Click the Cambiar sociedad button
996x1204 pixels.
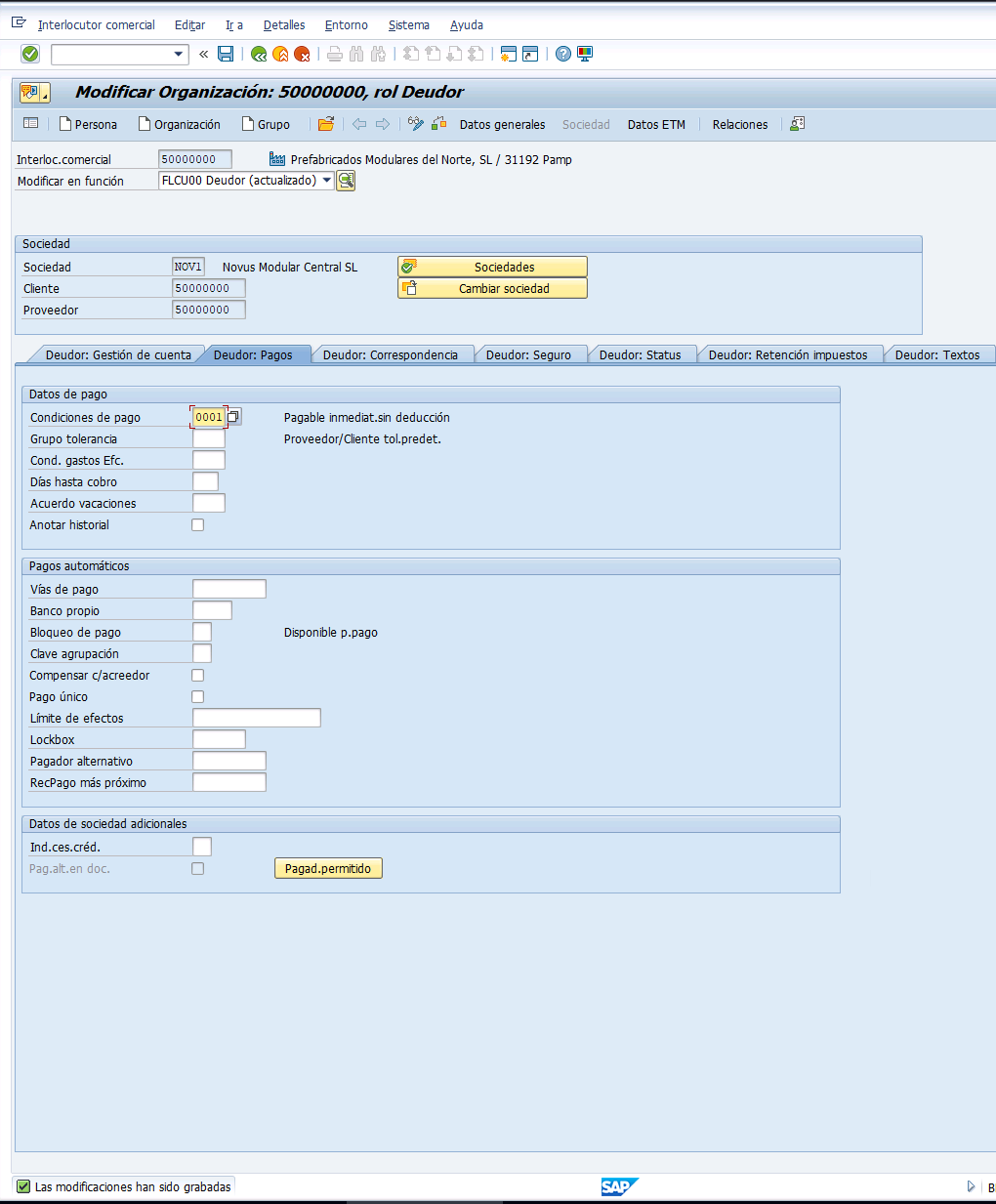(x=492, y=288)
